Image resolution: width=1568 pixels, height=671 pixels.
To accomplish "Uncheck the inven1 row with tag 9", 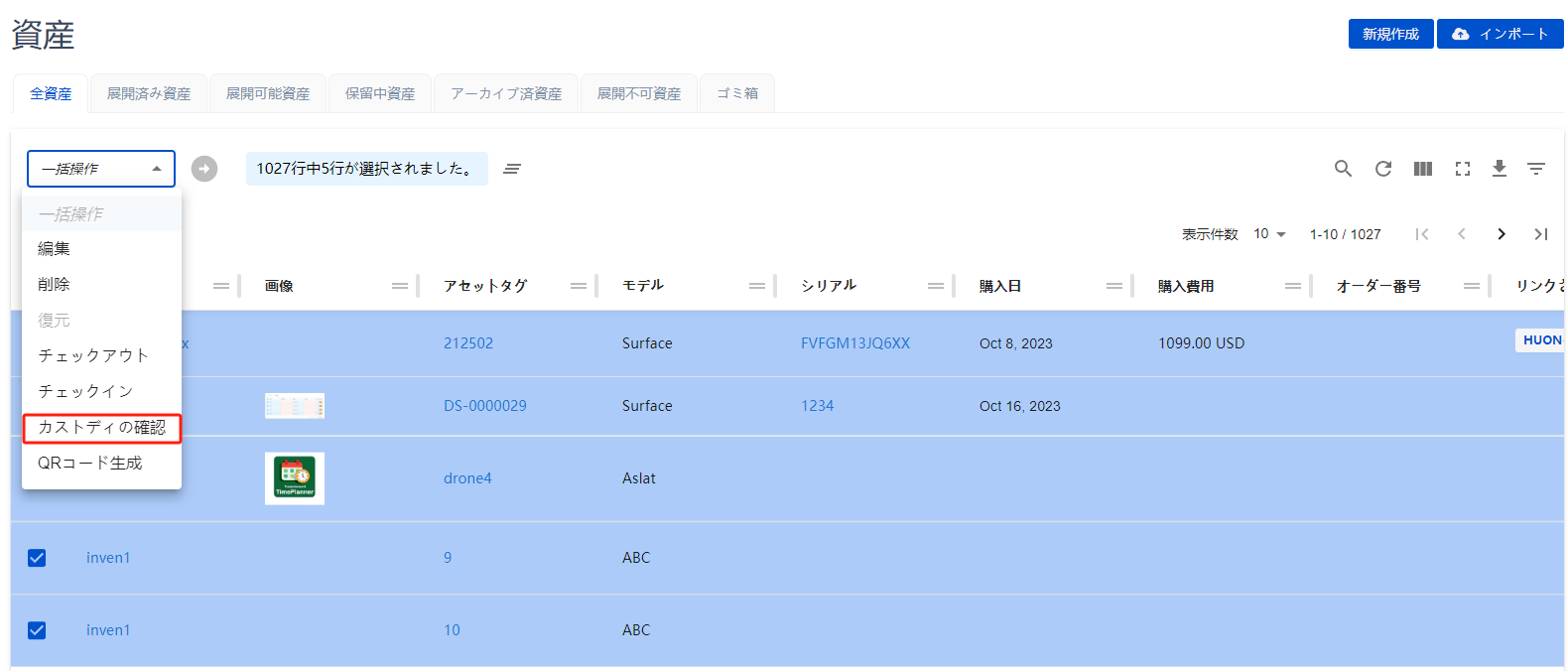I will coord(37,558).
